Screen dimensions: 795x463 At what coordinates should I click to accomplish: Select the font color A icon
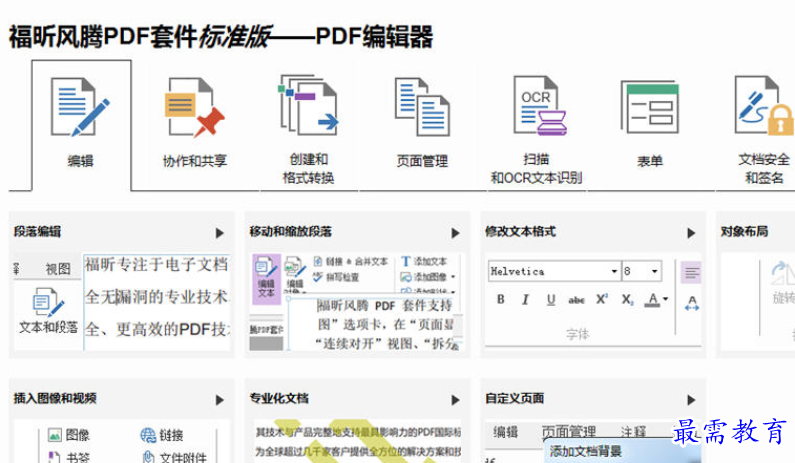653,300
